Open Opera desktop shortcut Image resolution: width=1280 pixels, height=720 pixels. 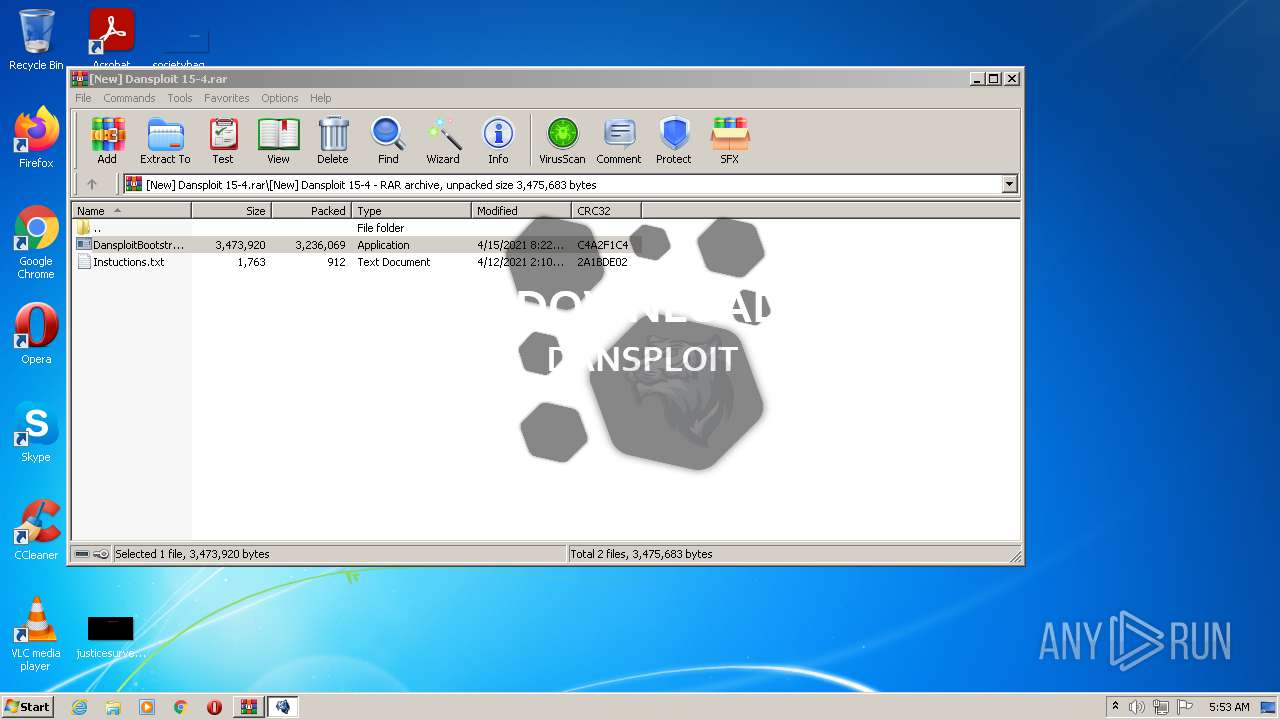(36, 334)
